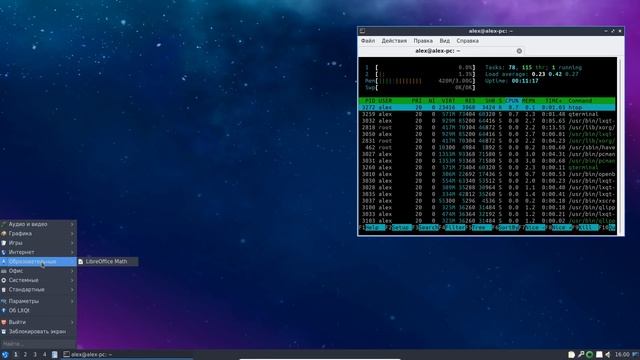Screen dimensions: 640x360
Task: Click the lock screen menu icon
Action: (x=4, y=332)
